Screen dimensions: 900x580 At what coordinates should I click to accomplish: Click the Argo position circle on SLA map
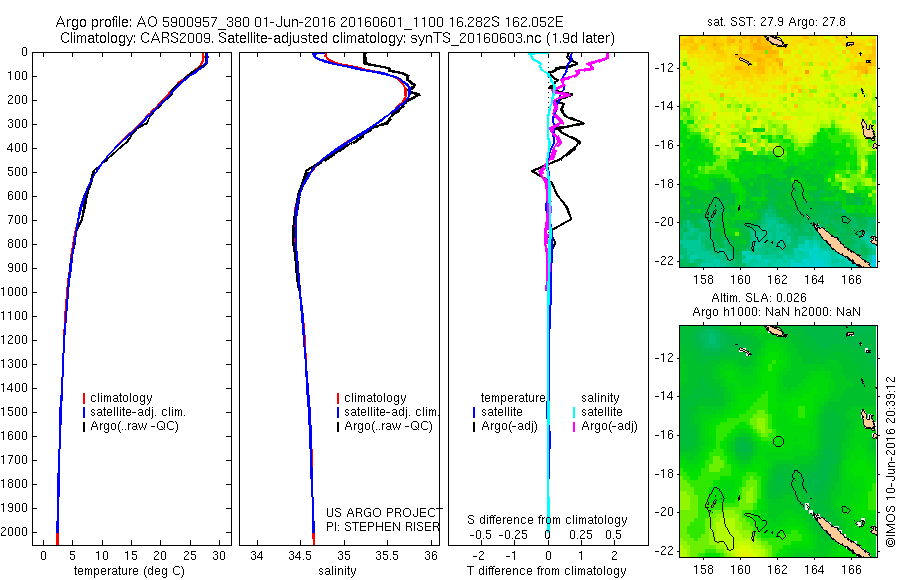click(778, 442)
